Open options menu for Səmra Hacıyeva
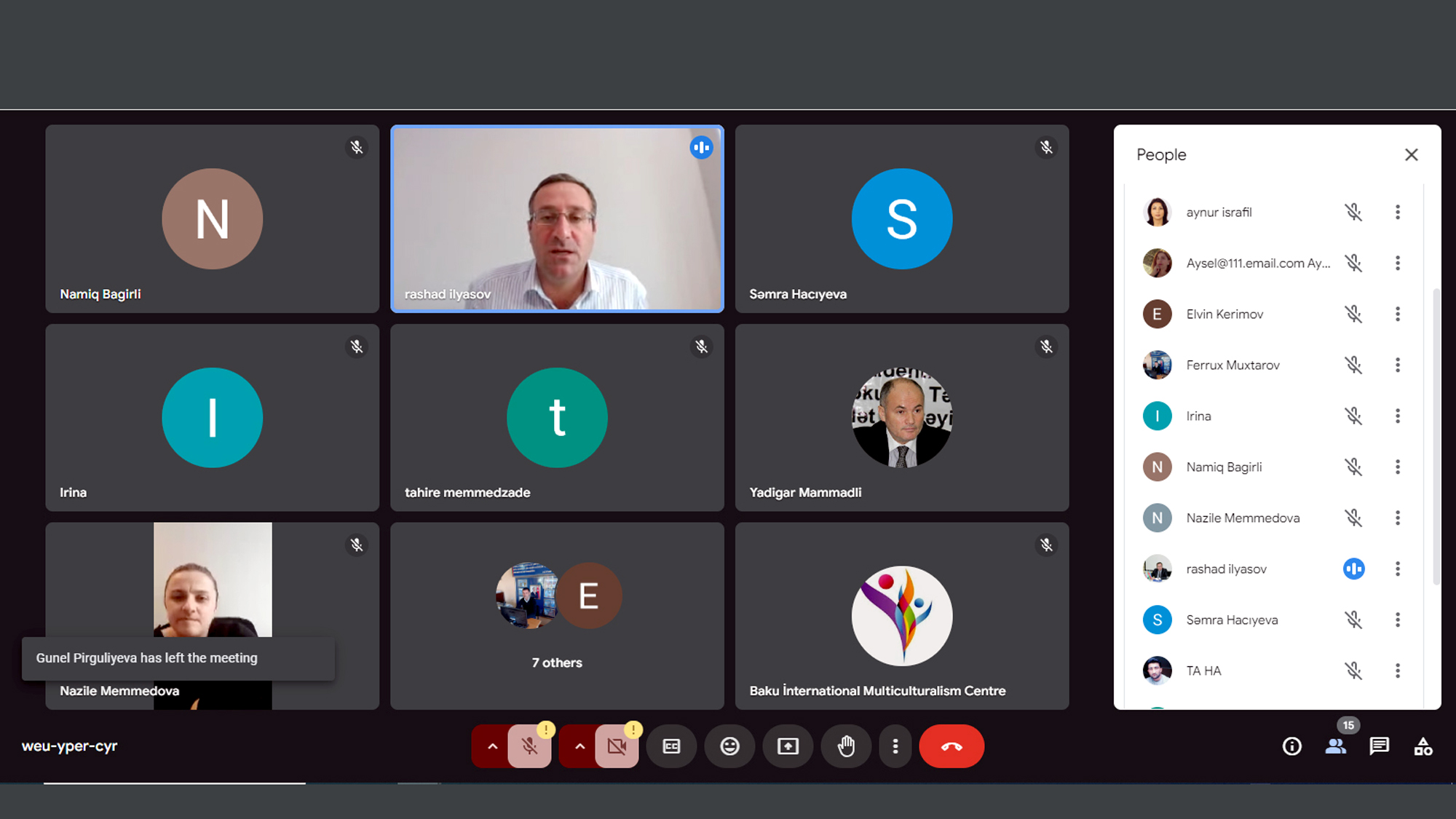This screenshot has height=819, width=1456. [x=1397, y=620]
